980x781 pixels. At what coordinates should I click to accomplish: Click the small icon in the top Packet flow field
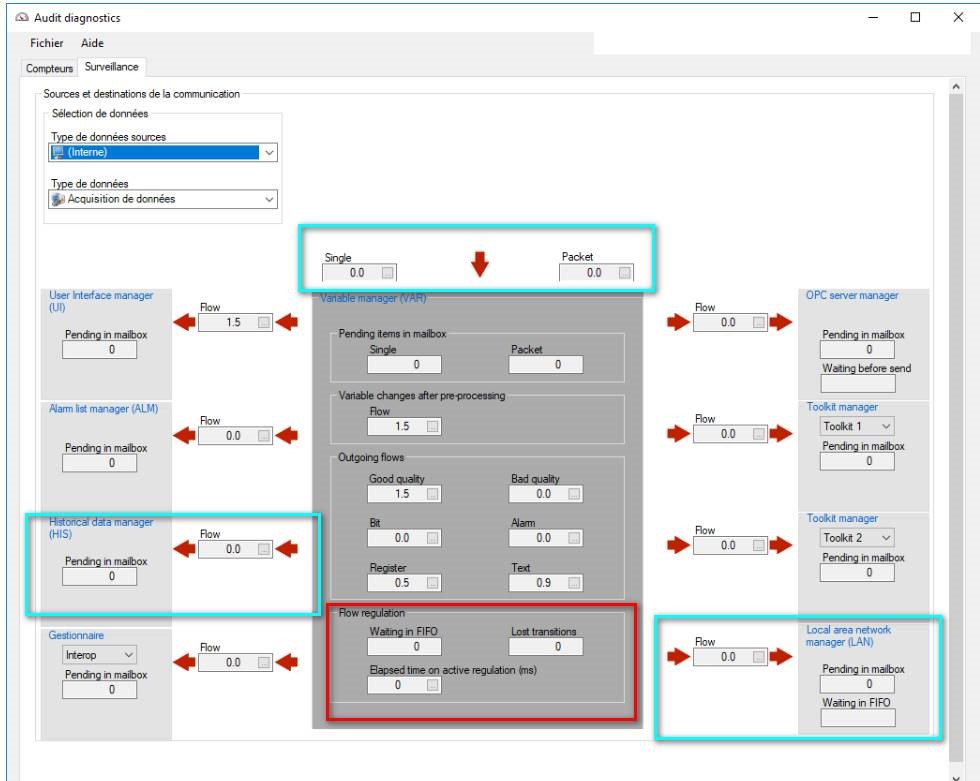coord(625,272)
